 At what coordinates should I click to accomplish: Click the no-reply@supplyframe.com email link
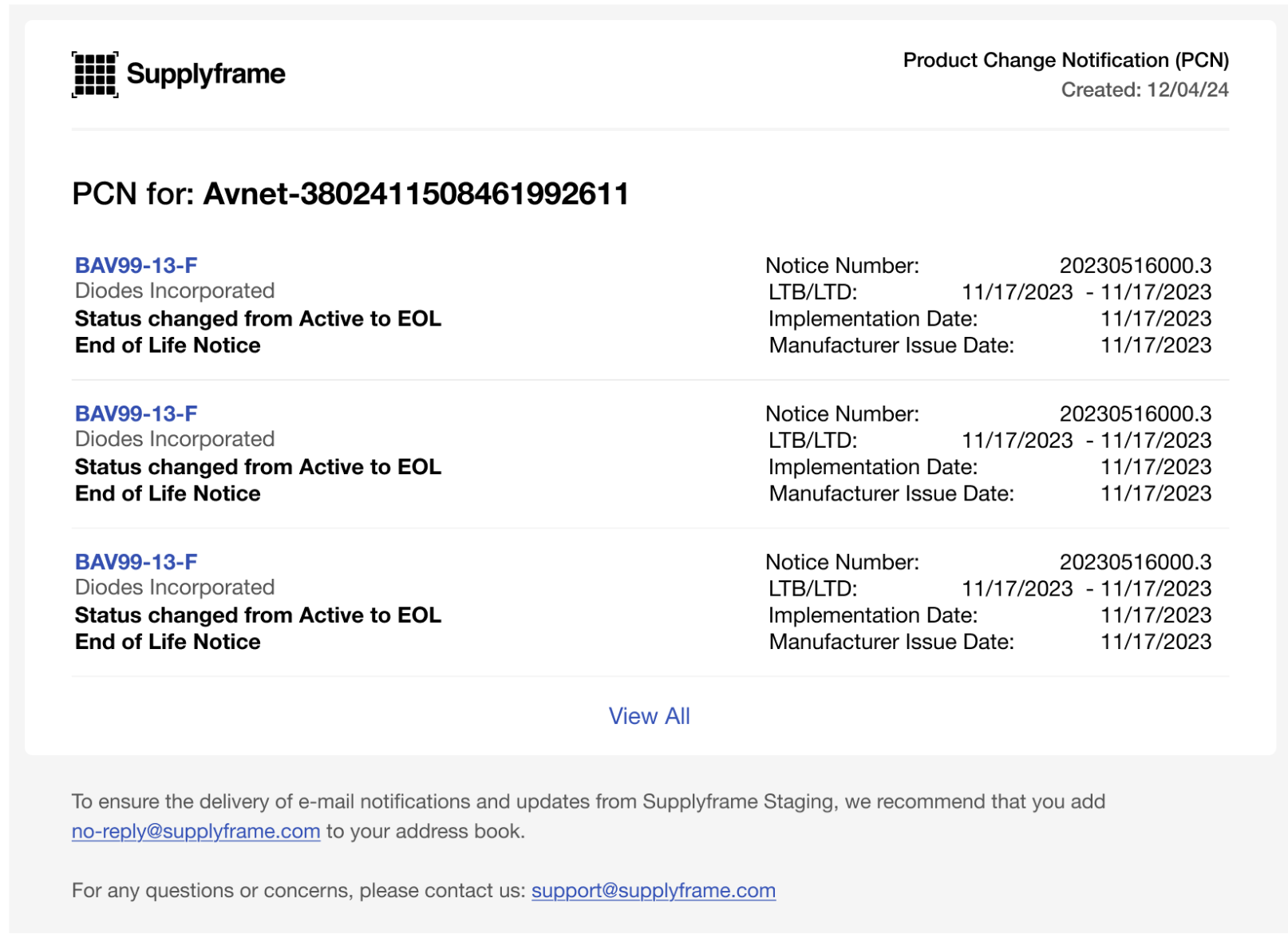click(196, 831)
